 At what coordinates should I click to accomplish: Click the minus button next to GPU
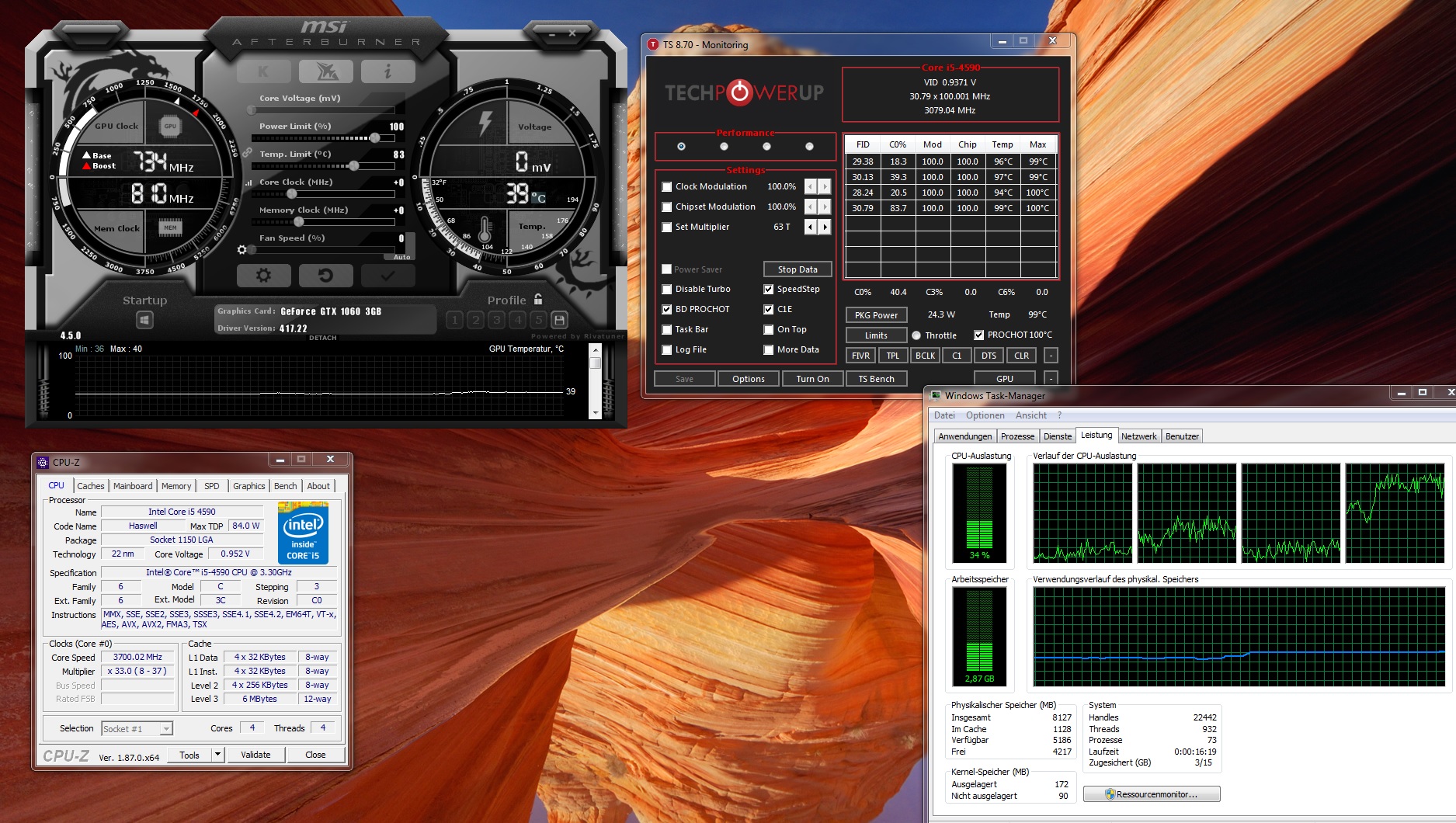(1050, 379)
